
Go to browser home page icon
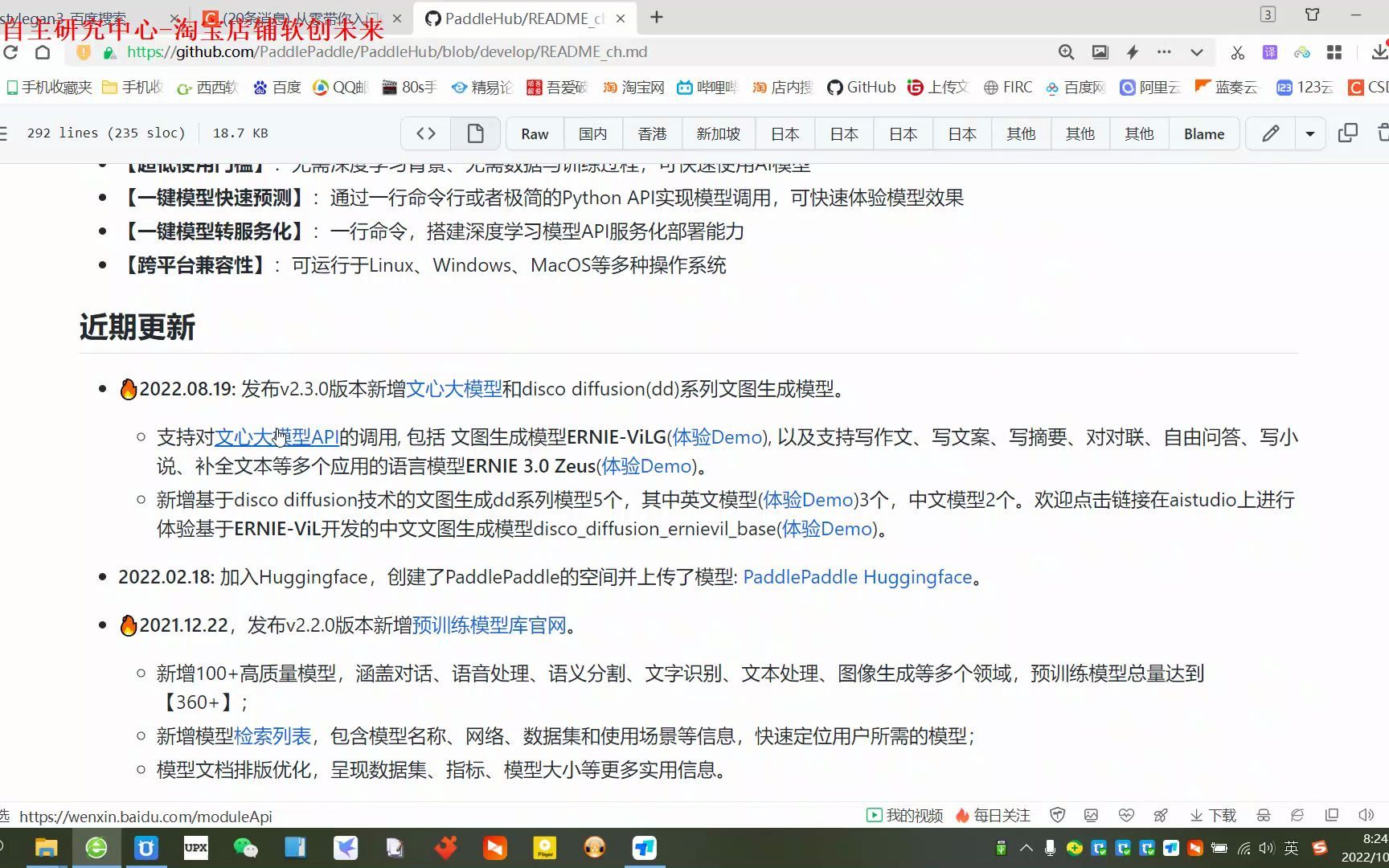coord(43,52)
